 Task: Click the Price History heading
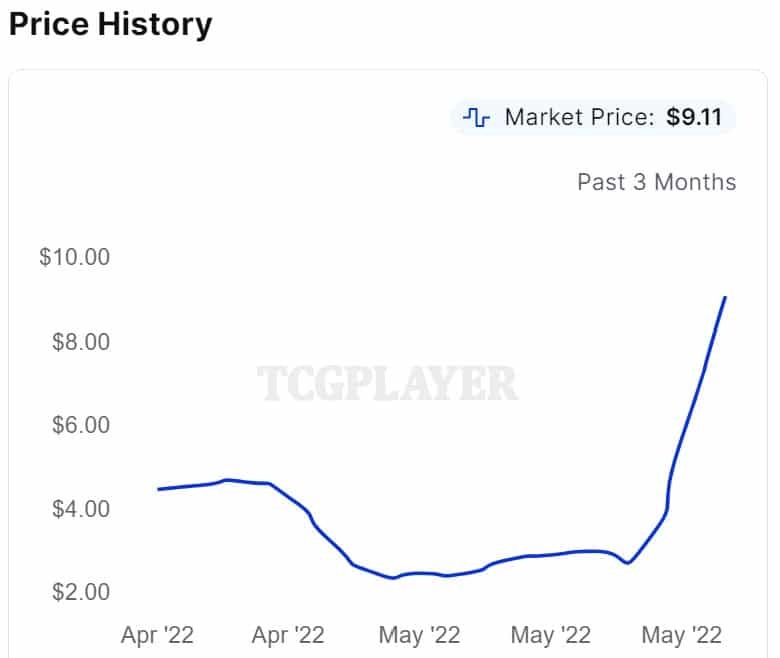[110, 24]
